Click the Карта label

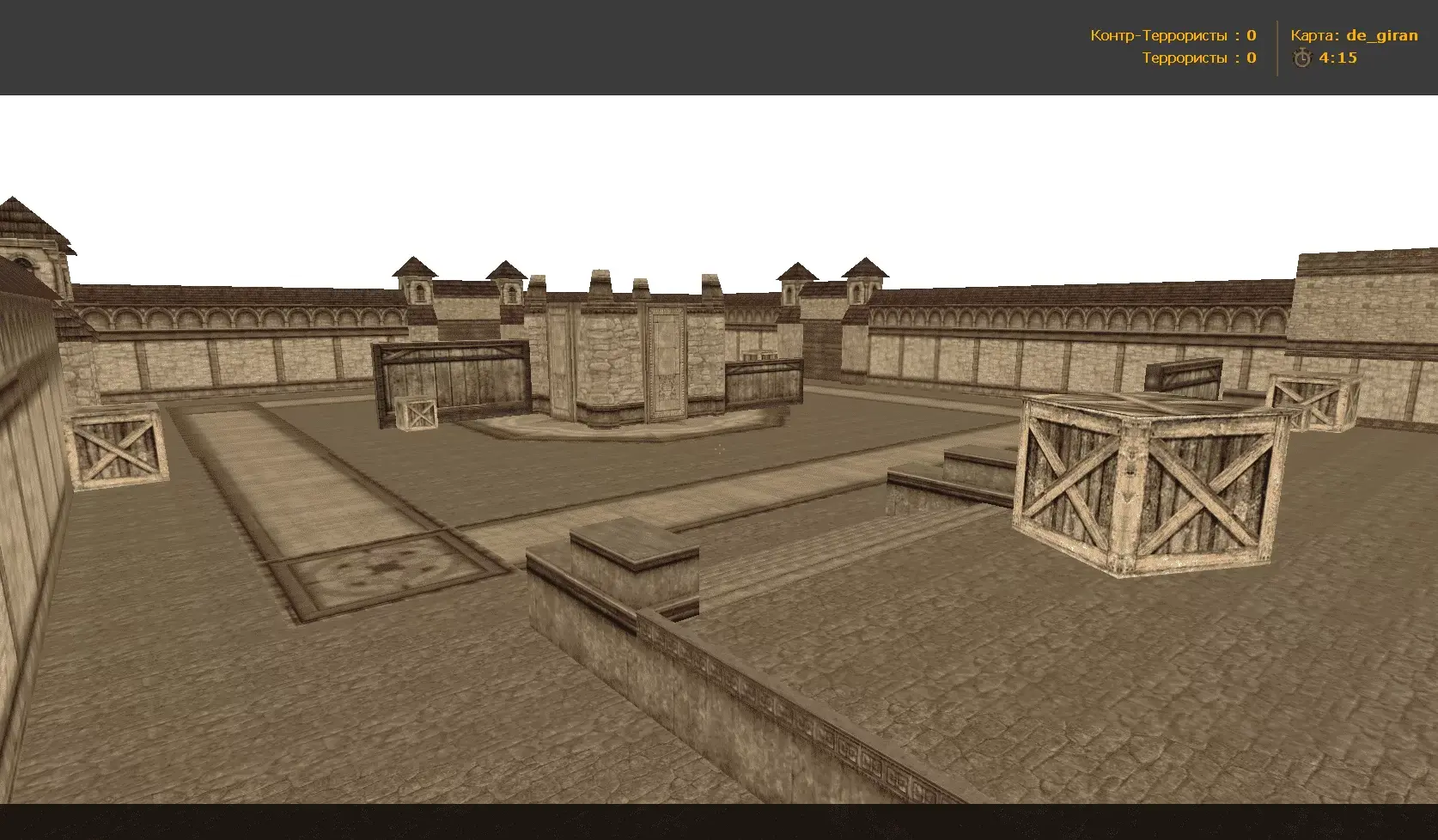tap(1315, 36)
